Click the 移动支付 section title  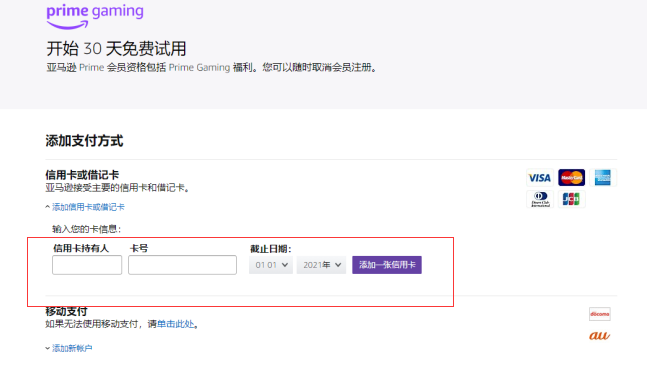[66, 311]
